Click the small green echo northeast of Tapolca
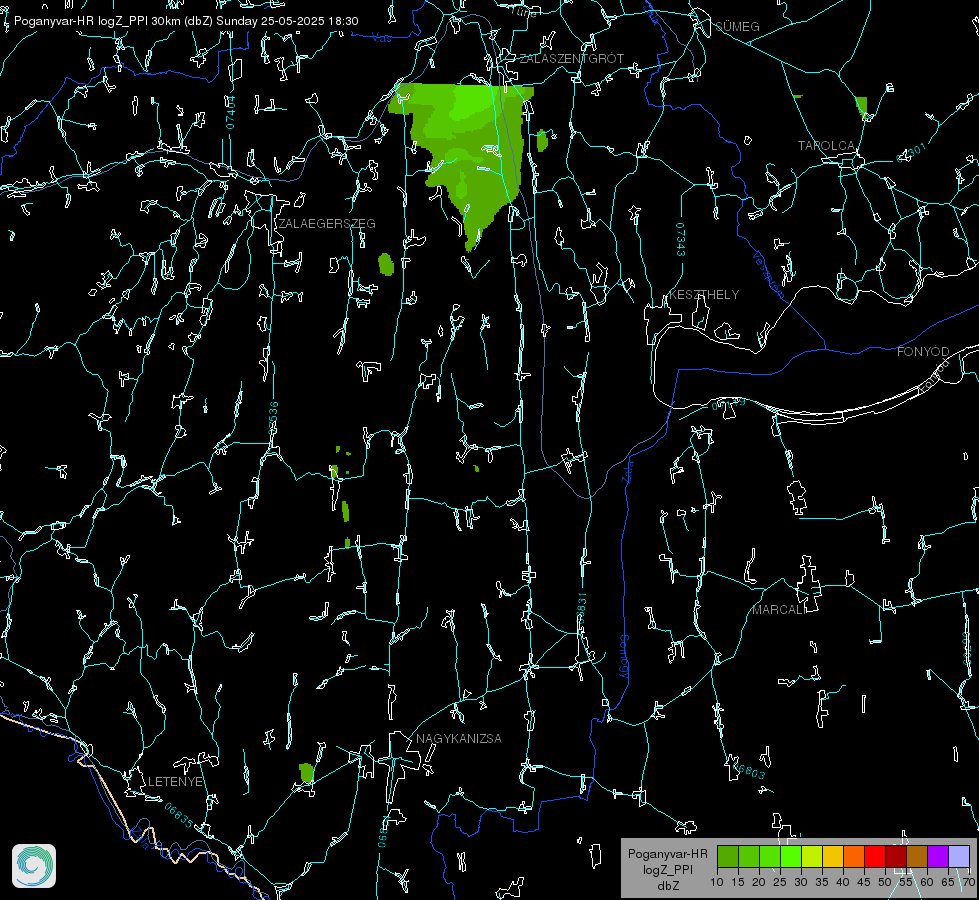The image size is (979, 900). point(862,106)
